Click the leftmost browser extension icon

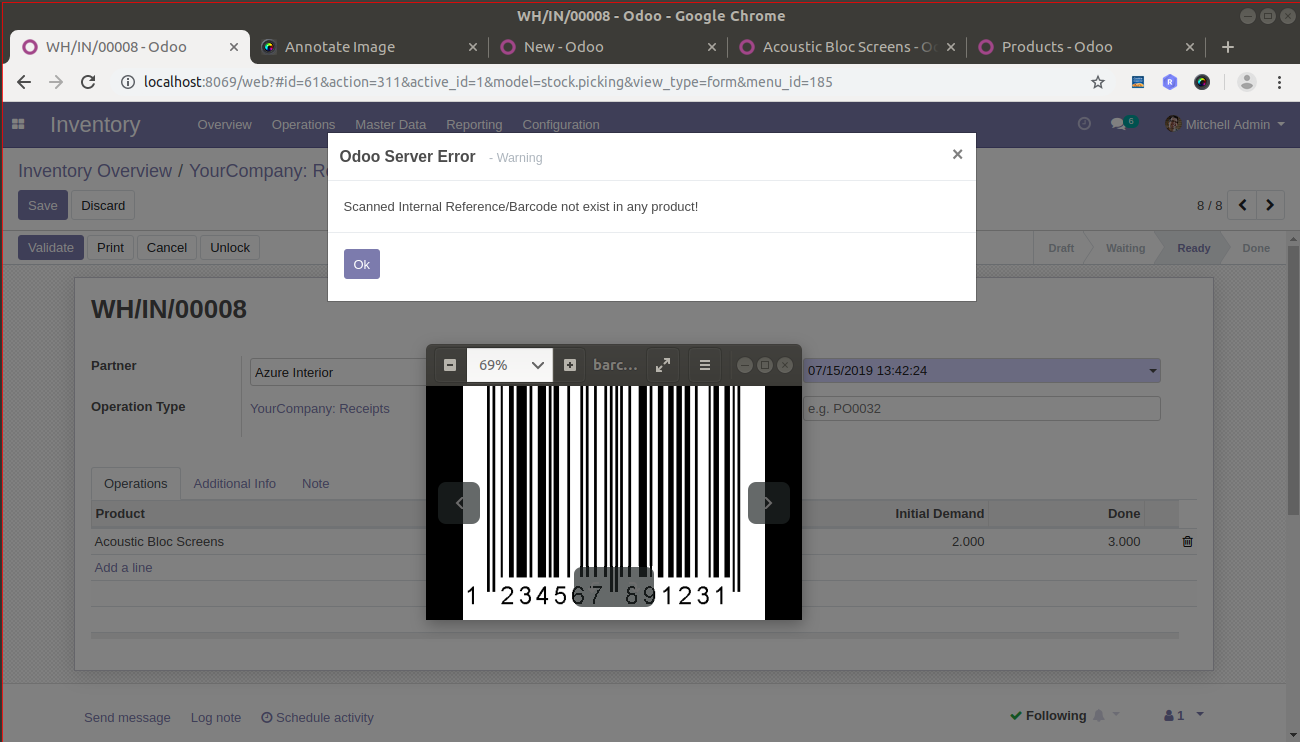pyautogui.click(x=1138, y=82)
